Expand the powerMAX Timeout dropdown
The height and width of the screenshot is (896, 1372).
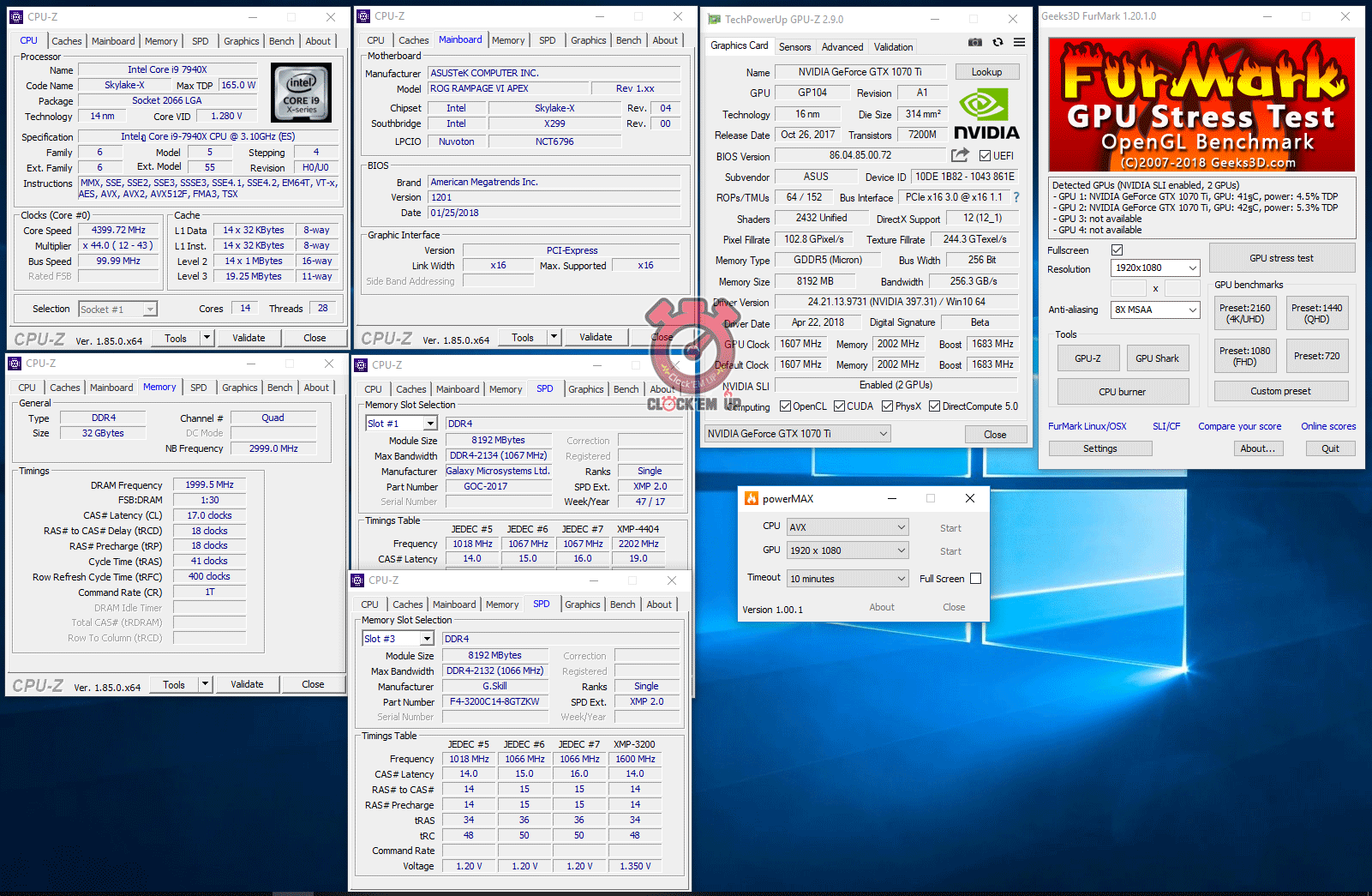847,579
